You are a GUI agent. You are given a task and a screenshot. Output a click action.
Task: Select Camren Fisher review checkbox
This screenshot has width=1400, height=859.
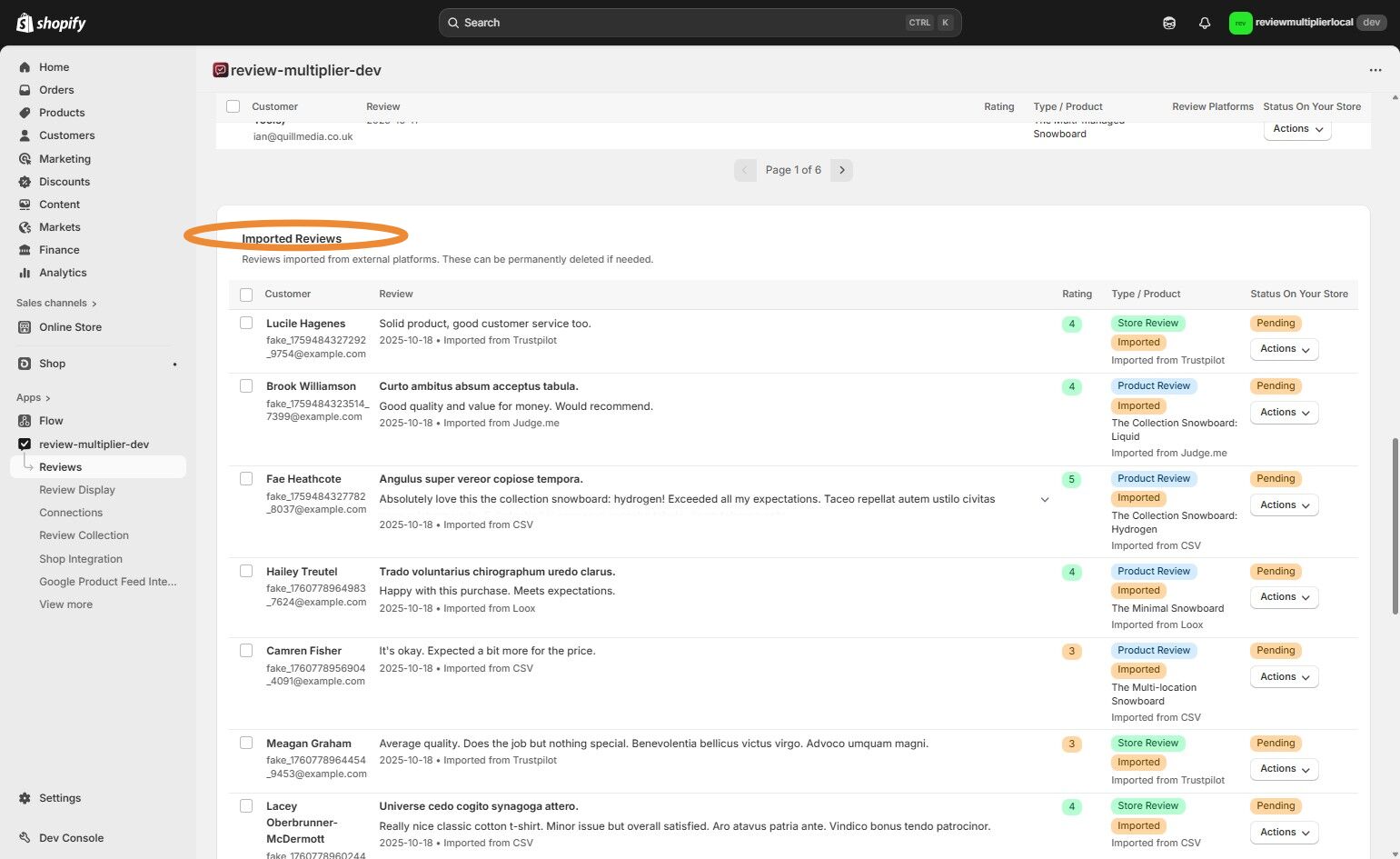(246, 650)
